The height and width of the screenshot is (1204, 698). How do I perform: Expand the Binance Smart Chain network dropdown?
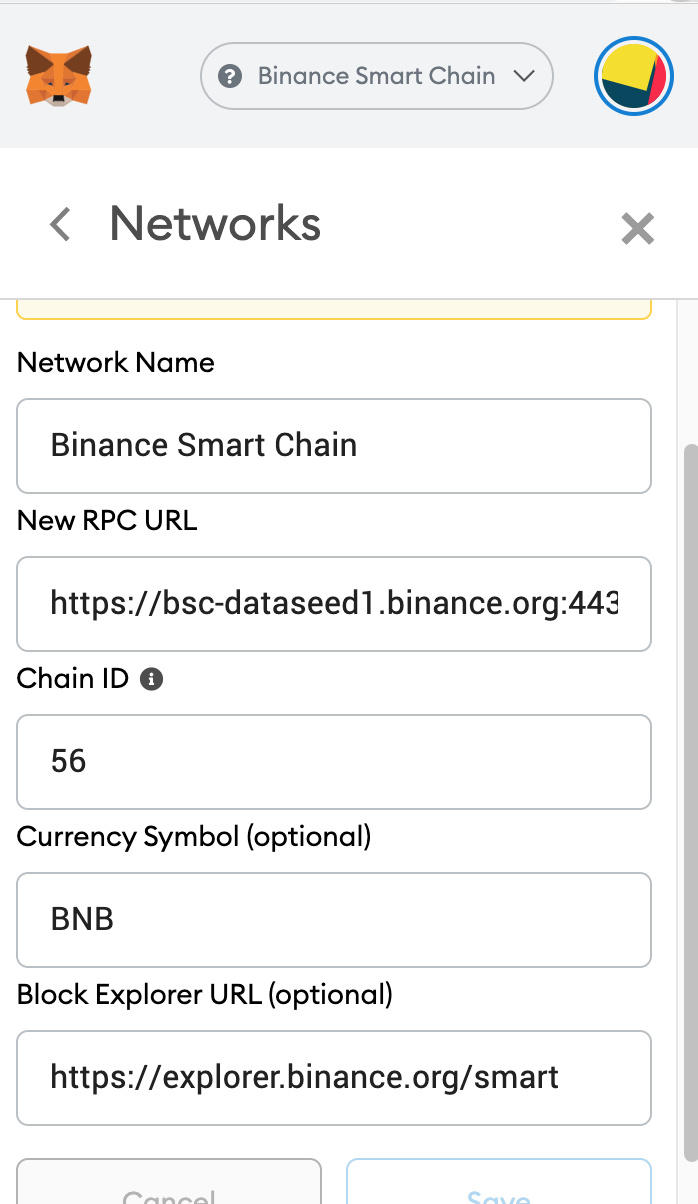click(x=376, y=76)
